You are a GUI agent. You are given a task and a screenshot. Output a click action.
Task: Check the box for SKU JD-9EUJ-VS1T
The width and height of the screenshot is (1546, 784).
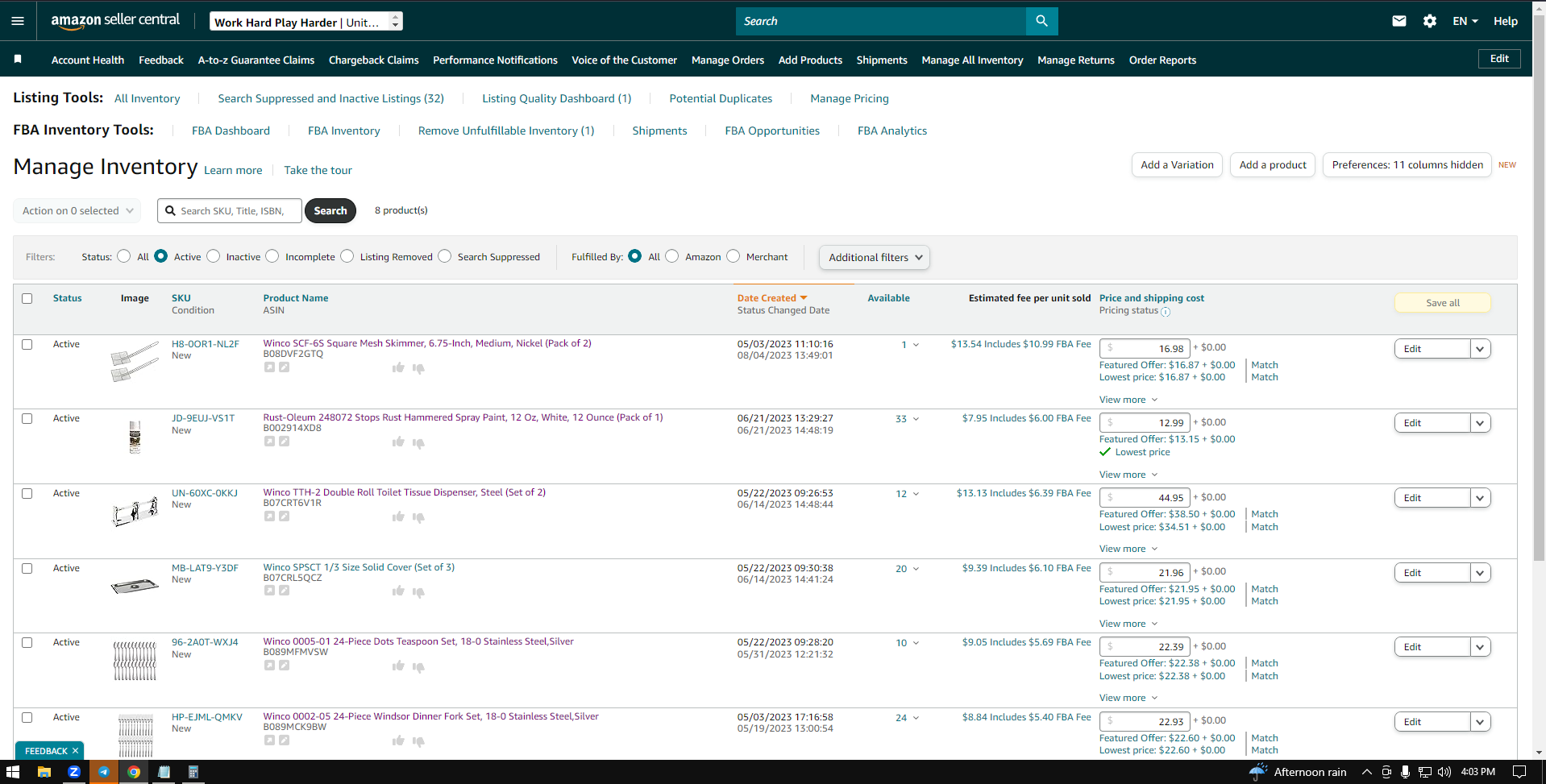pos(27,418)
